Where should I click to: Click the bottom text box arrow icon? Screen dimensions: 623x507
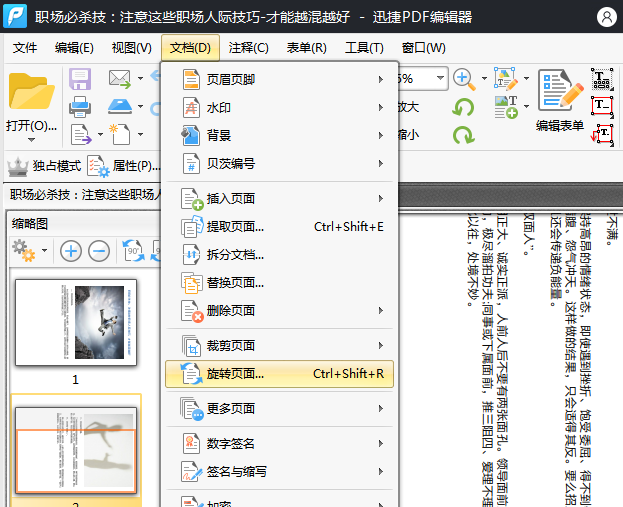pos(602,135)
